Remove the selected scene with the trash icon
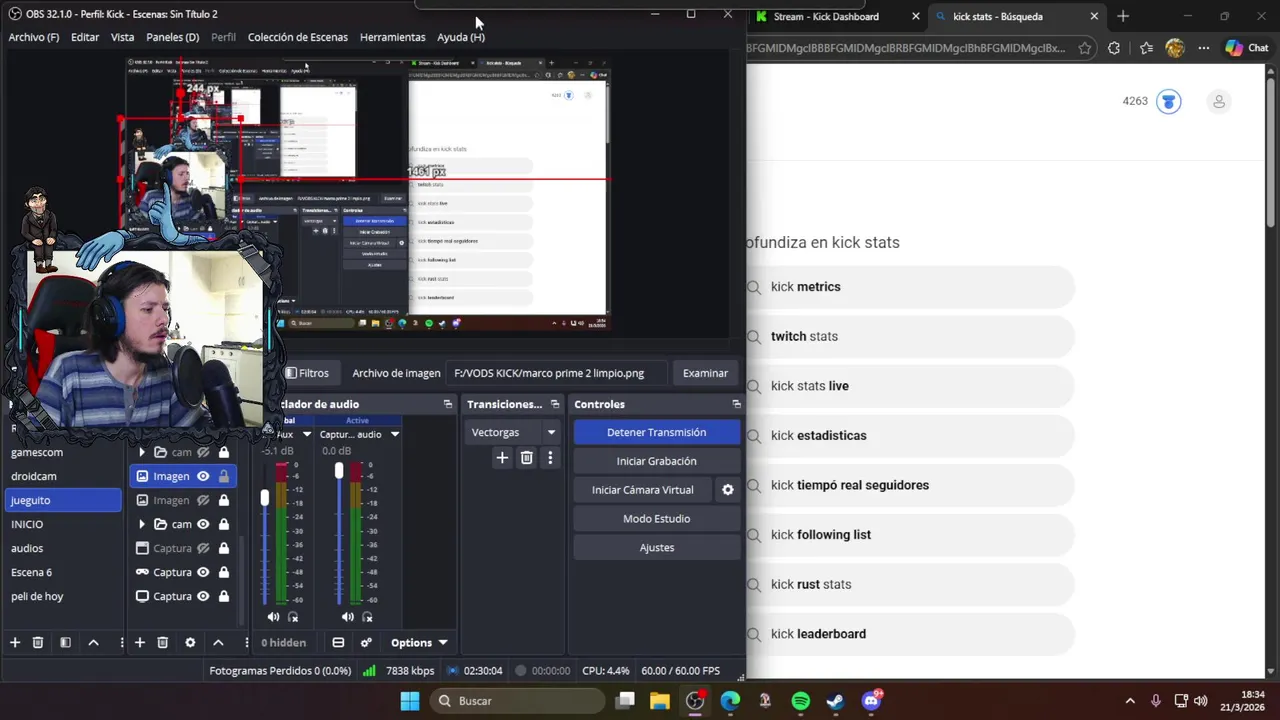The image size is (1280, 720). pos(38,642)
